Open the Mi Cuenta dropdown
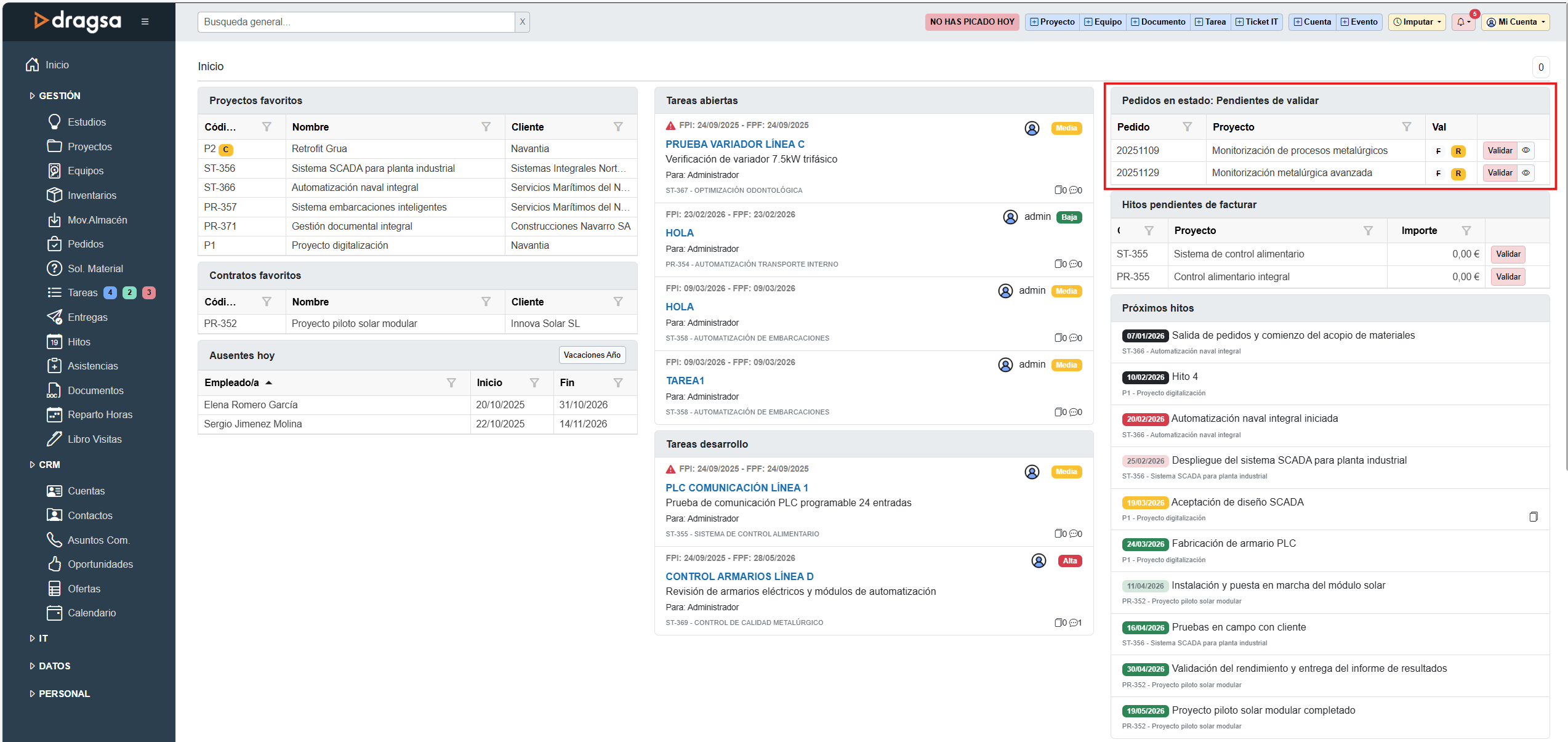 click(x=1516, y=22)
